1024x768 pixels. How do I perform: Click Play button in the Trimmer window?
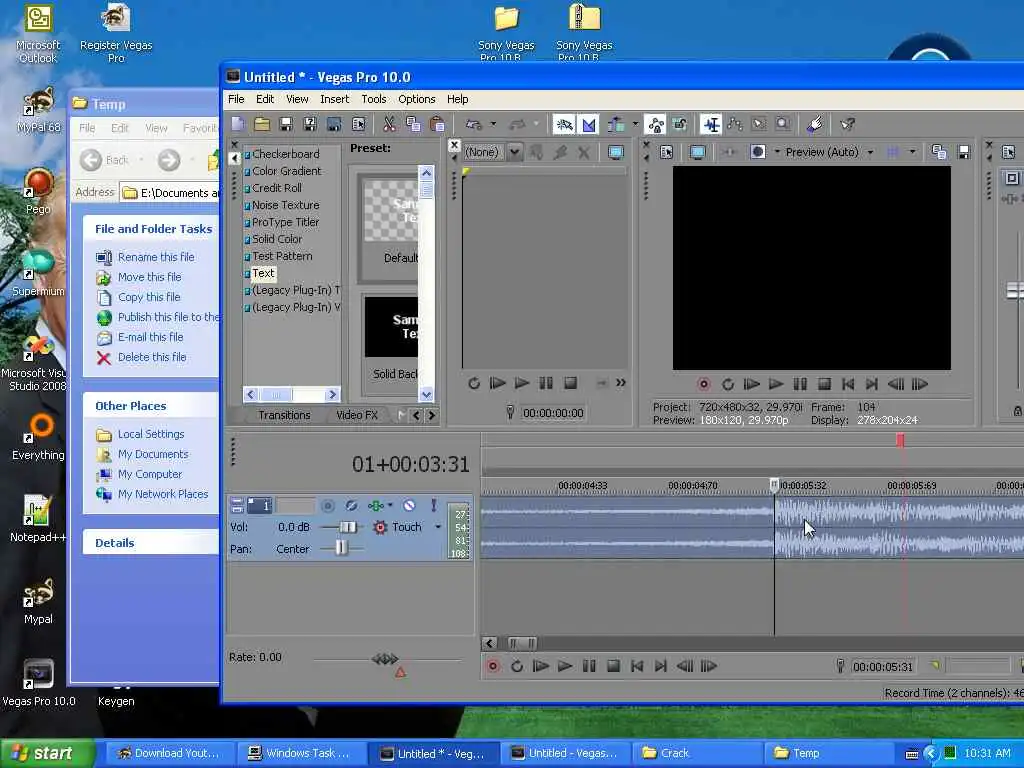pos(521,383)
